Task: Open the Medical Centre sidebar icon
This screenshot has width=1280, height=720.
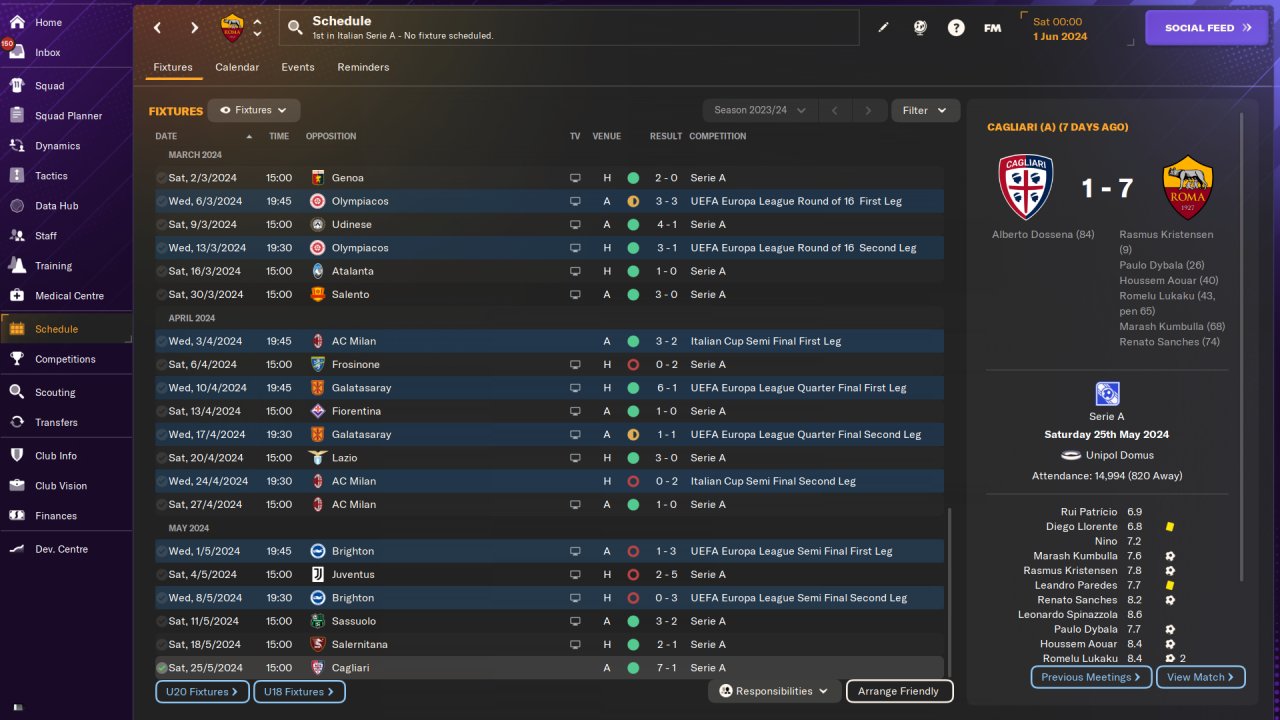Action: (x=16, y=296)
